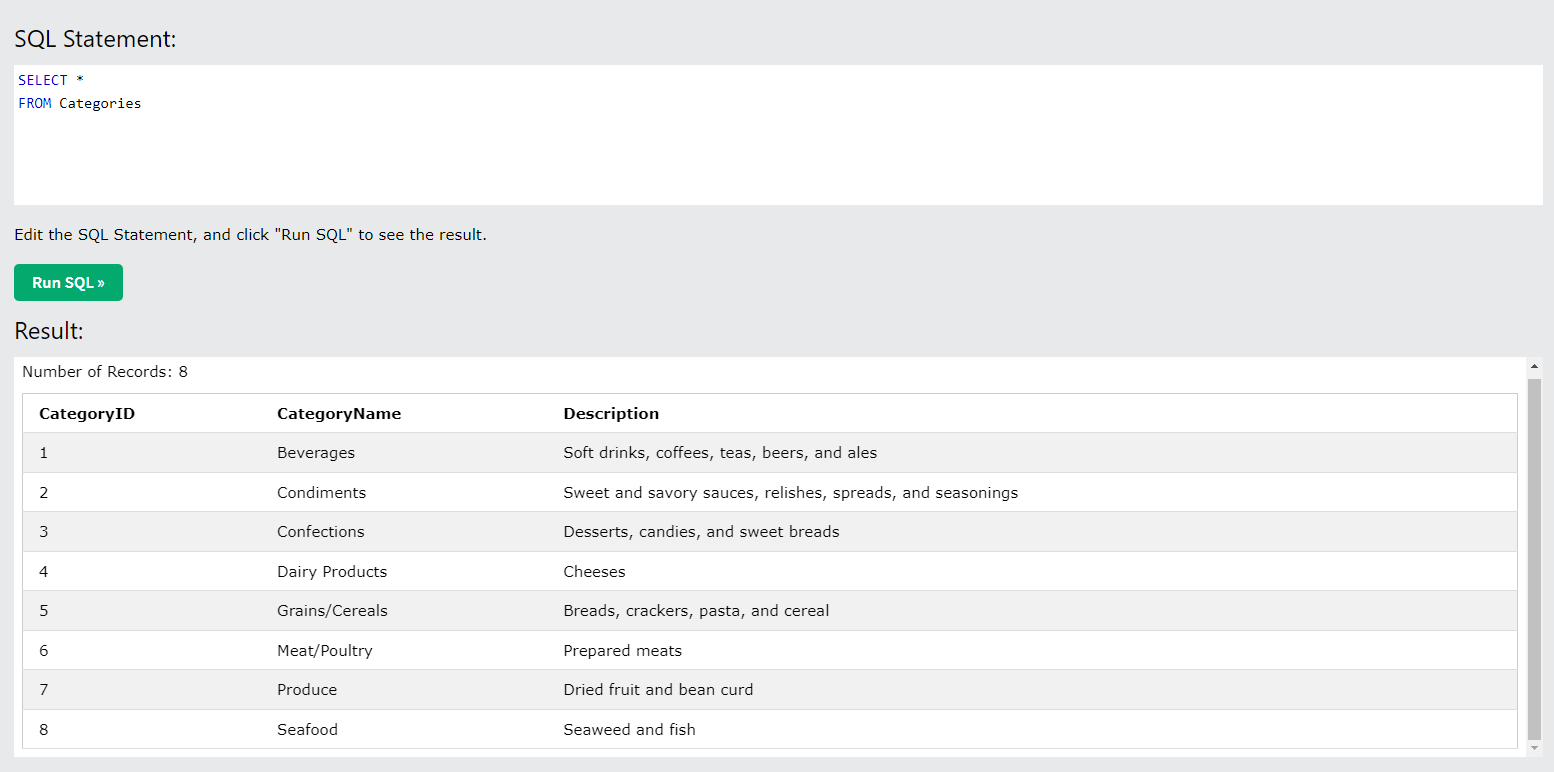Click CategoryID value 6
The height and width of the screenshot is (772, 1554).
44,651
